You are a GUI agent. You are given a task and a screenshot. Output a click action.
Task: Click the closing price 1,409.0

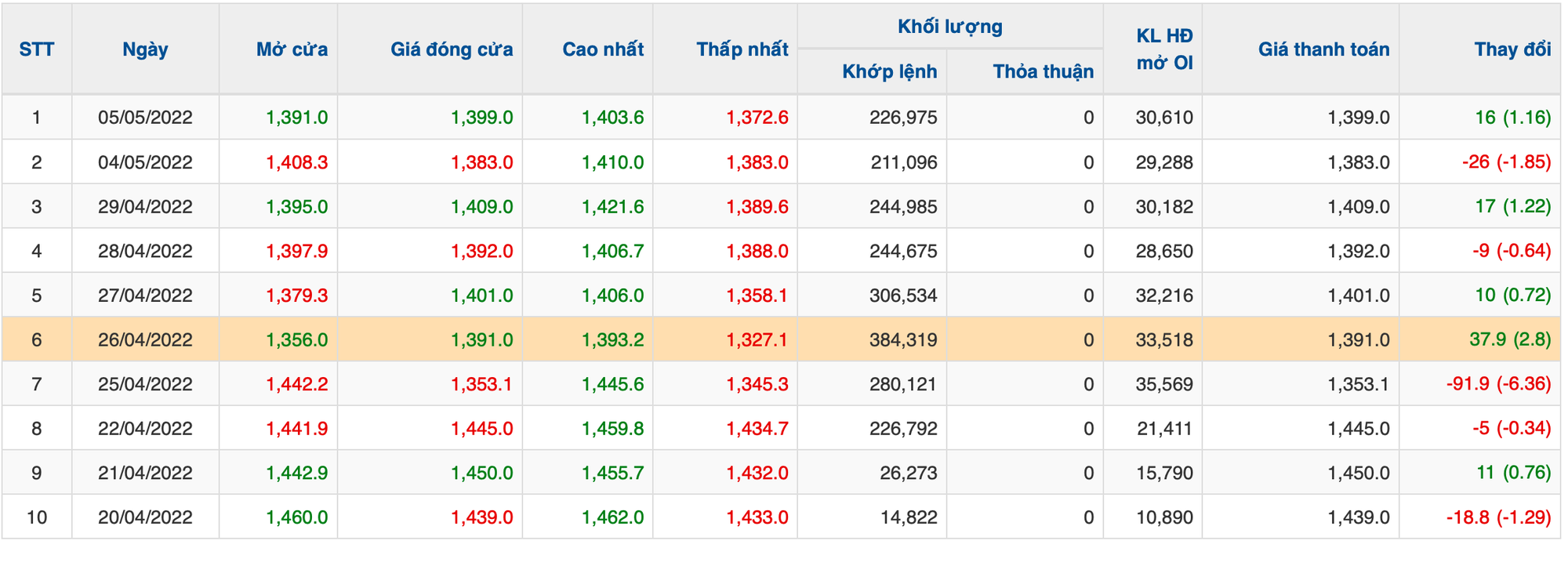point(482,207)
